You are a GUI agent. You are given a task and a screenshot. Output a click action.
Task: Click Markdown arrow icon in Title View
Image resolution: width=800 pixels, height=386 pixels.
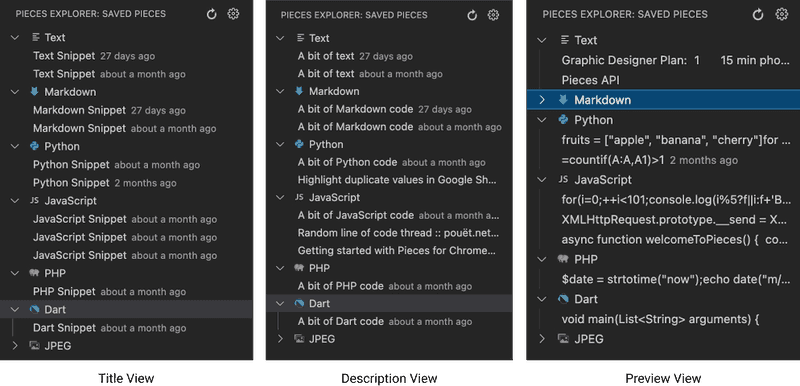(35, 92)
